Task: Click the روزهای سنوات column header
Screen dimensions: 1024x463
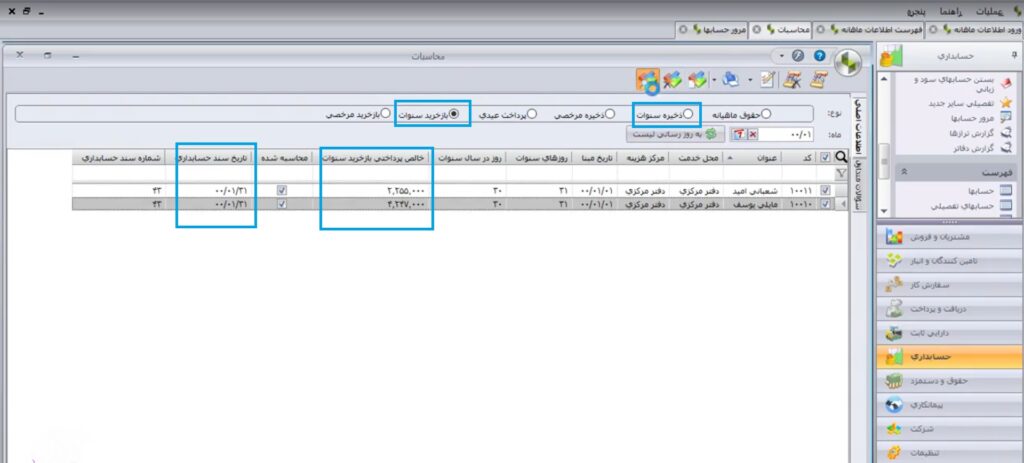Action: pyautogui.click(x=539, y=157)
